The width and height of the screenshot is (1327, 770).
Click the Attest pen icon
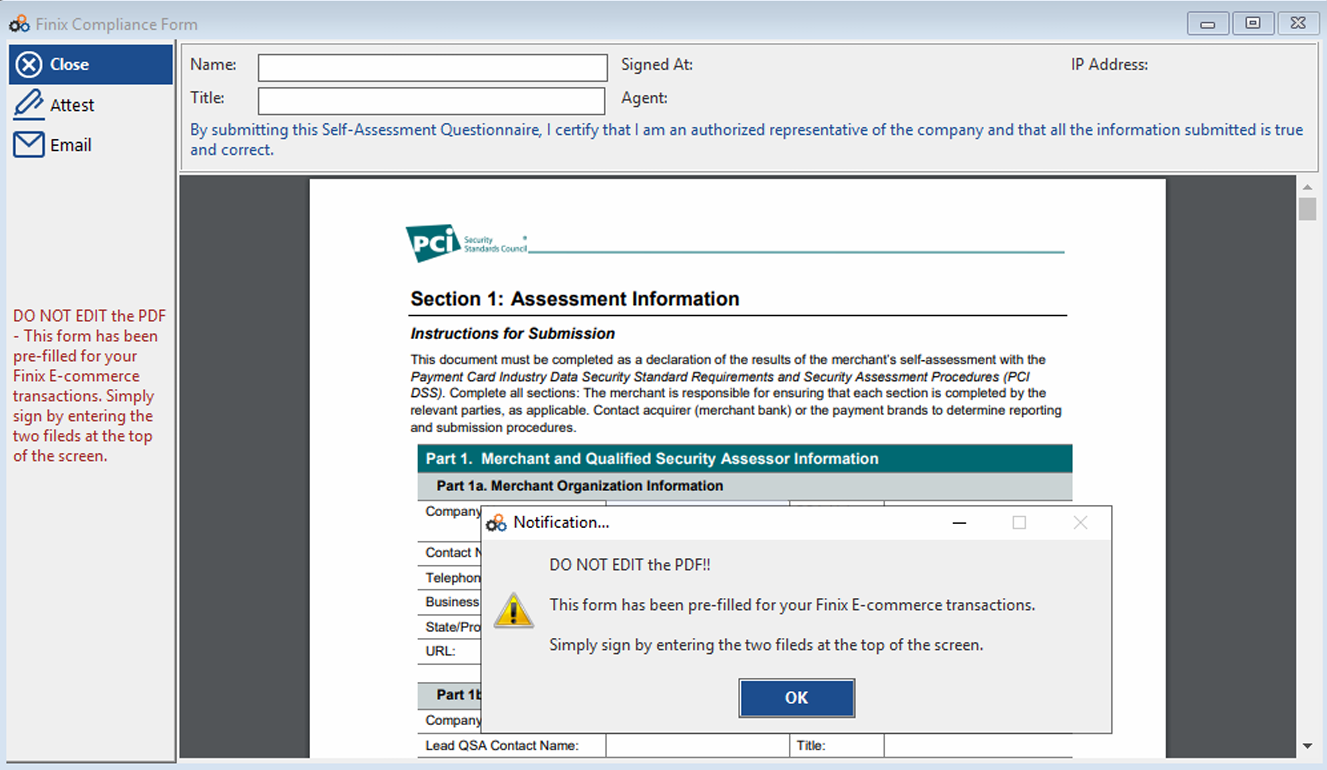[29, 104]
